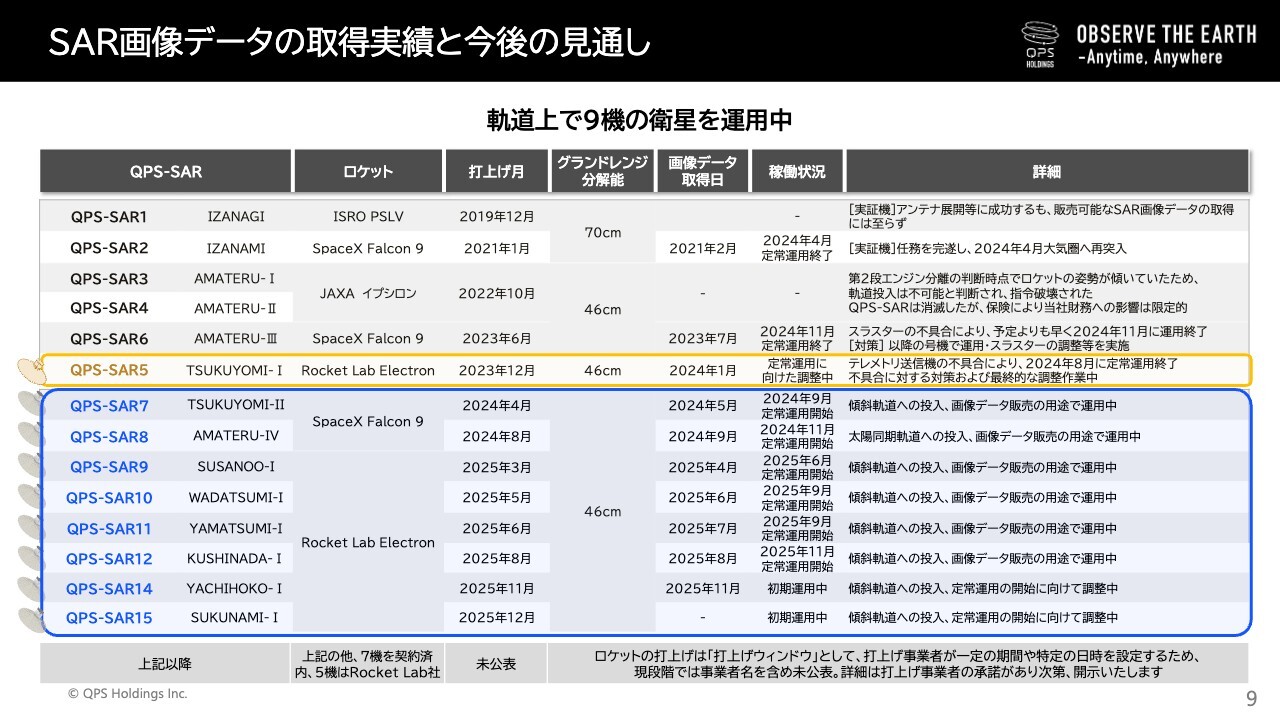The height and width of the screenshot is (720, 1280).
Task: Select the ロケット column header
Action: [x=368, y=172]
